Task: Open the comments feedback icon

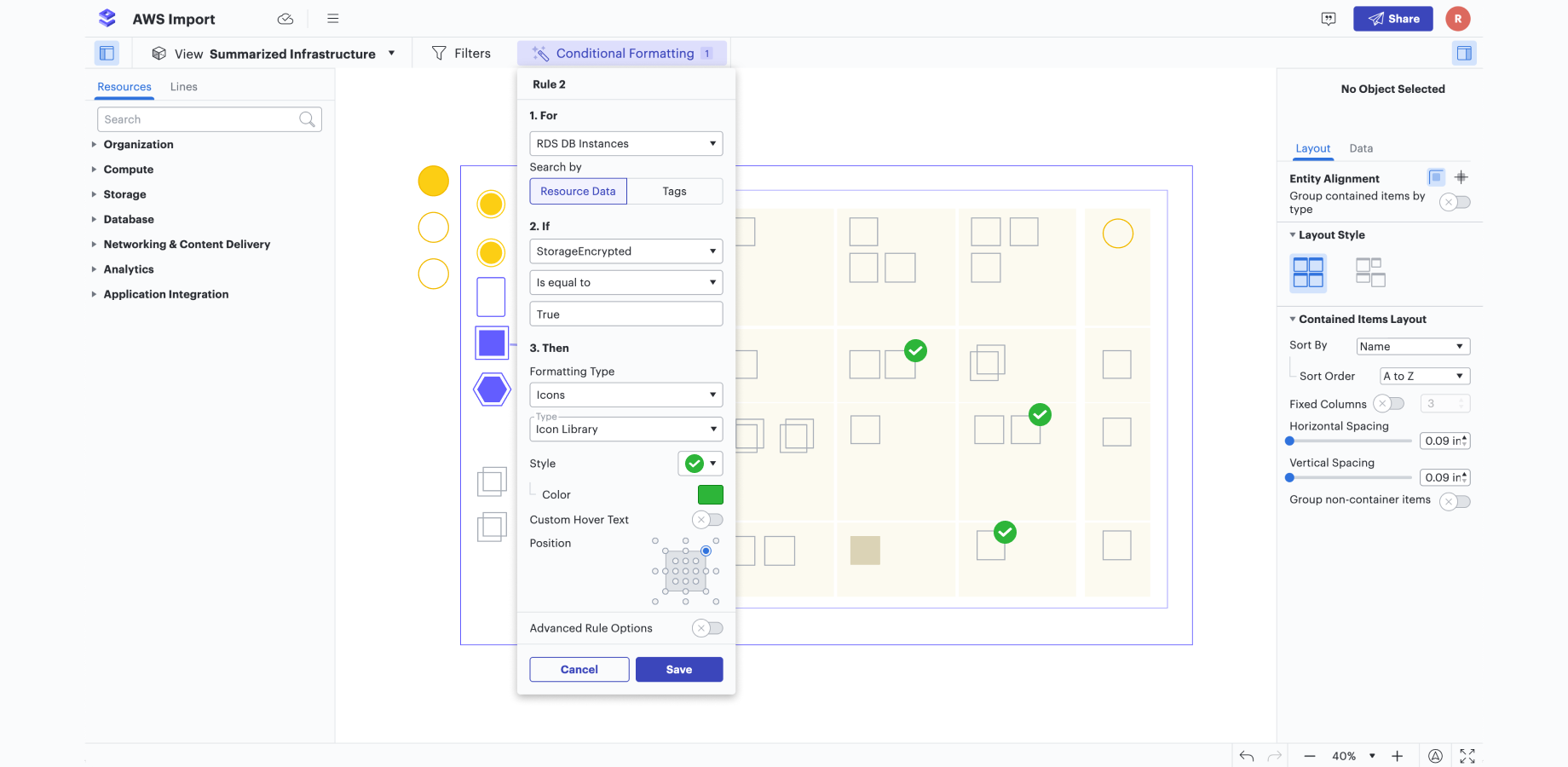Action: 1329,19
